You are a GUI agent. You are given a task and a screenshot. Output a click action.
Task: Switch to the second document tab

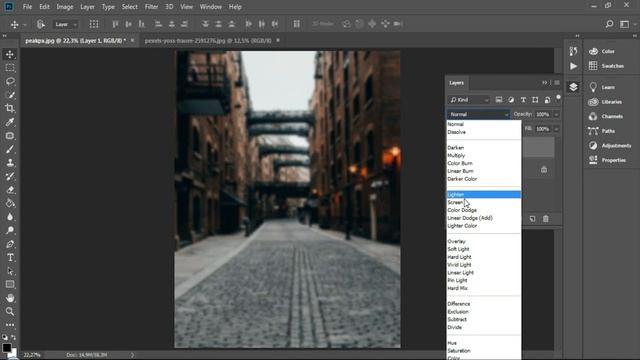208,40
